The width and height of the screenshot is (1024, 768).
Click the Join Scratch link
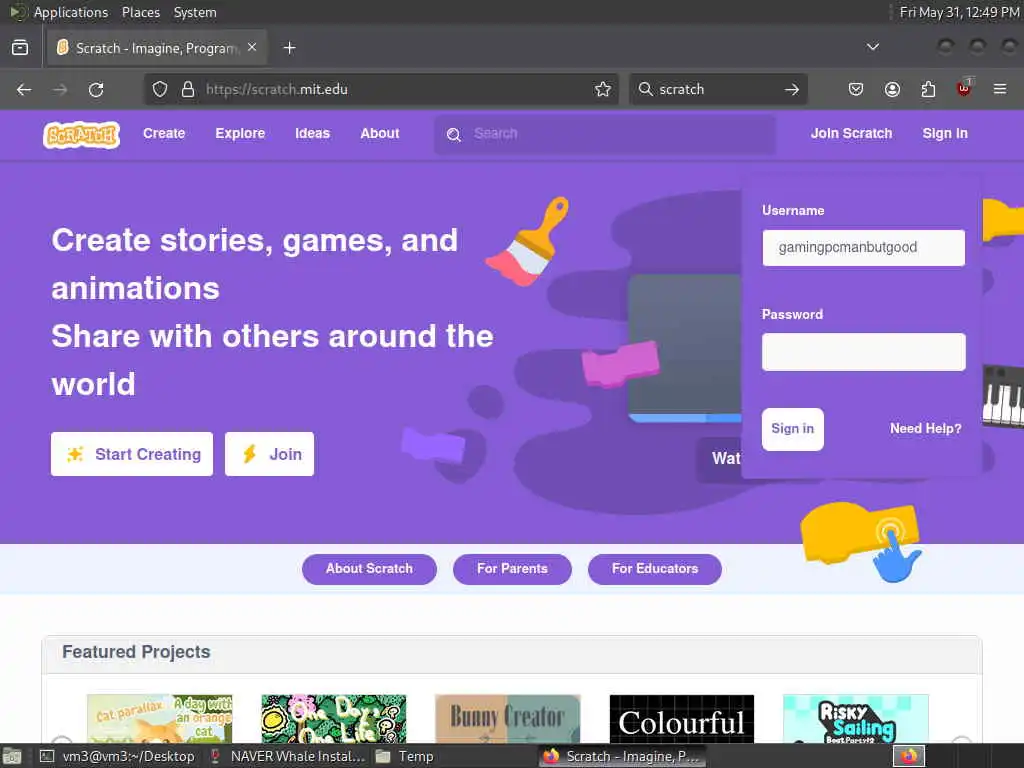(x=851, y=133)
